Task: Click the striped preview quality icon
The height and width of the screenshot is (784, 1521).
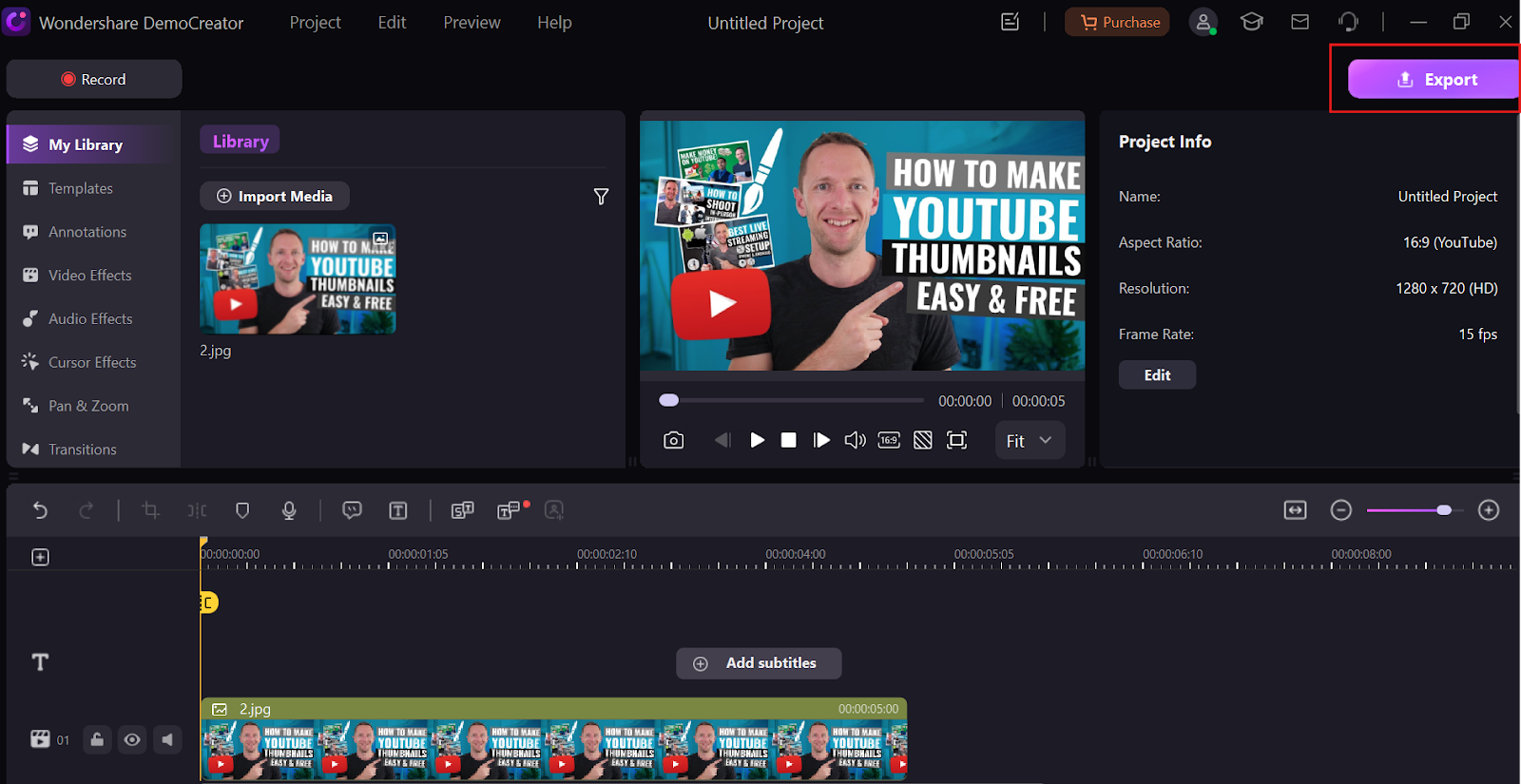Action: click(x=923, y=440)
